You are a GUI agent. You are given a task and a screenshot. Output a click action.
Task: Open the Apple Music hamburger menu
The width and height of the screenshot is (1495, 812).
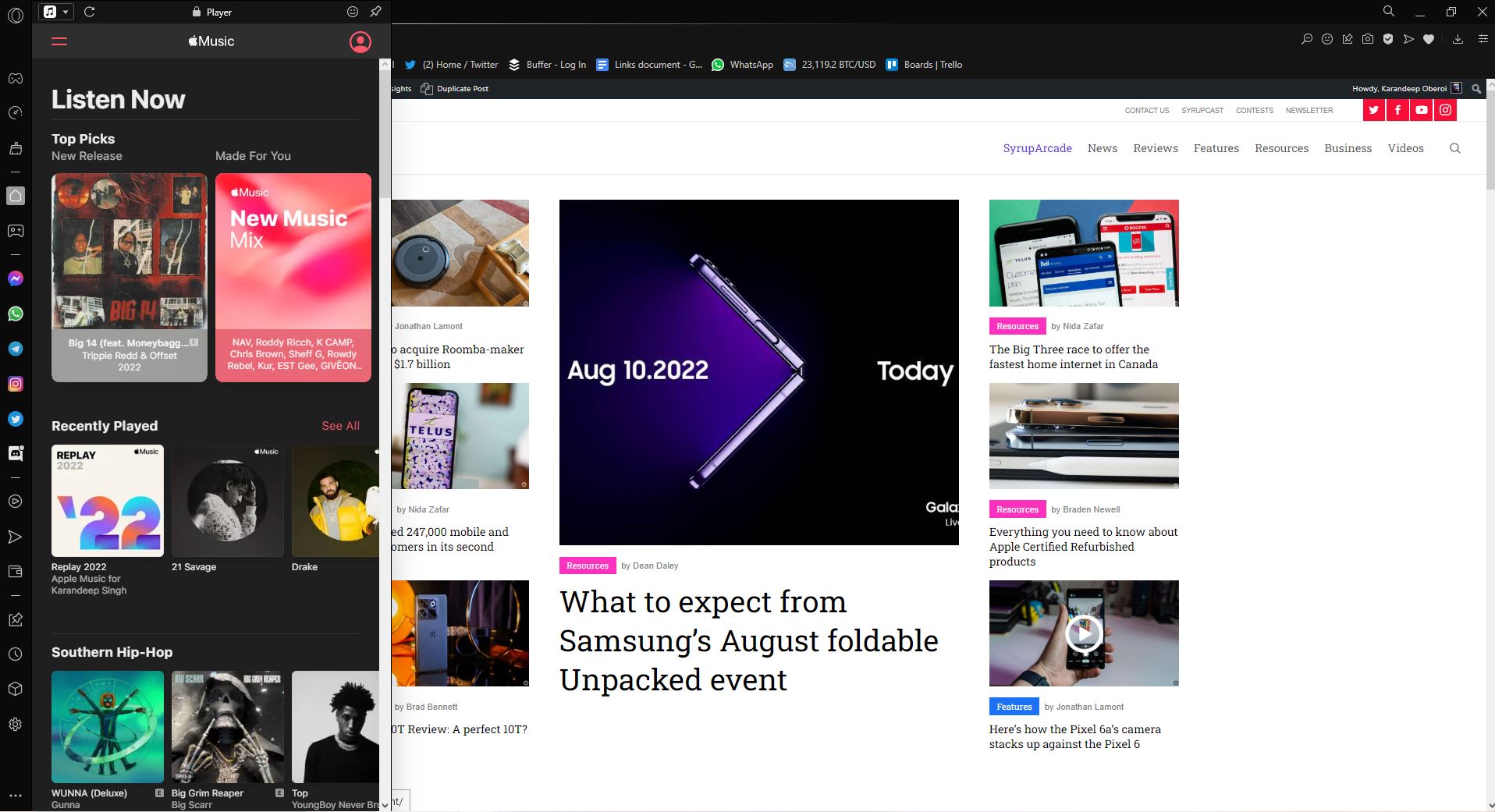[59, 41]
